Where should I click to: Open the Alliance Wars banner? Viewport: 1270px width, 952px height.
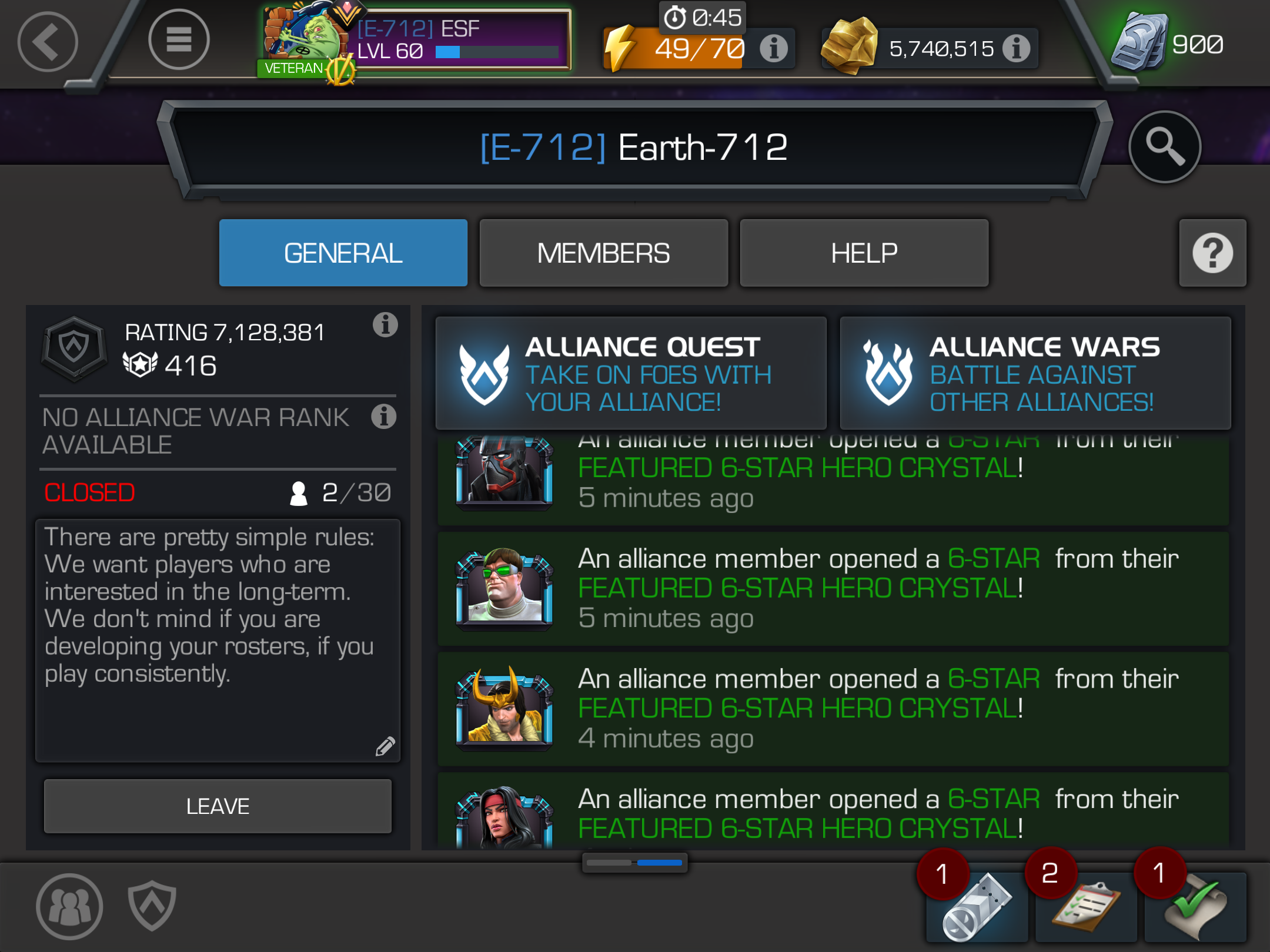tap(1035, 373)
